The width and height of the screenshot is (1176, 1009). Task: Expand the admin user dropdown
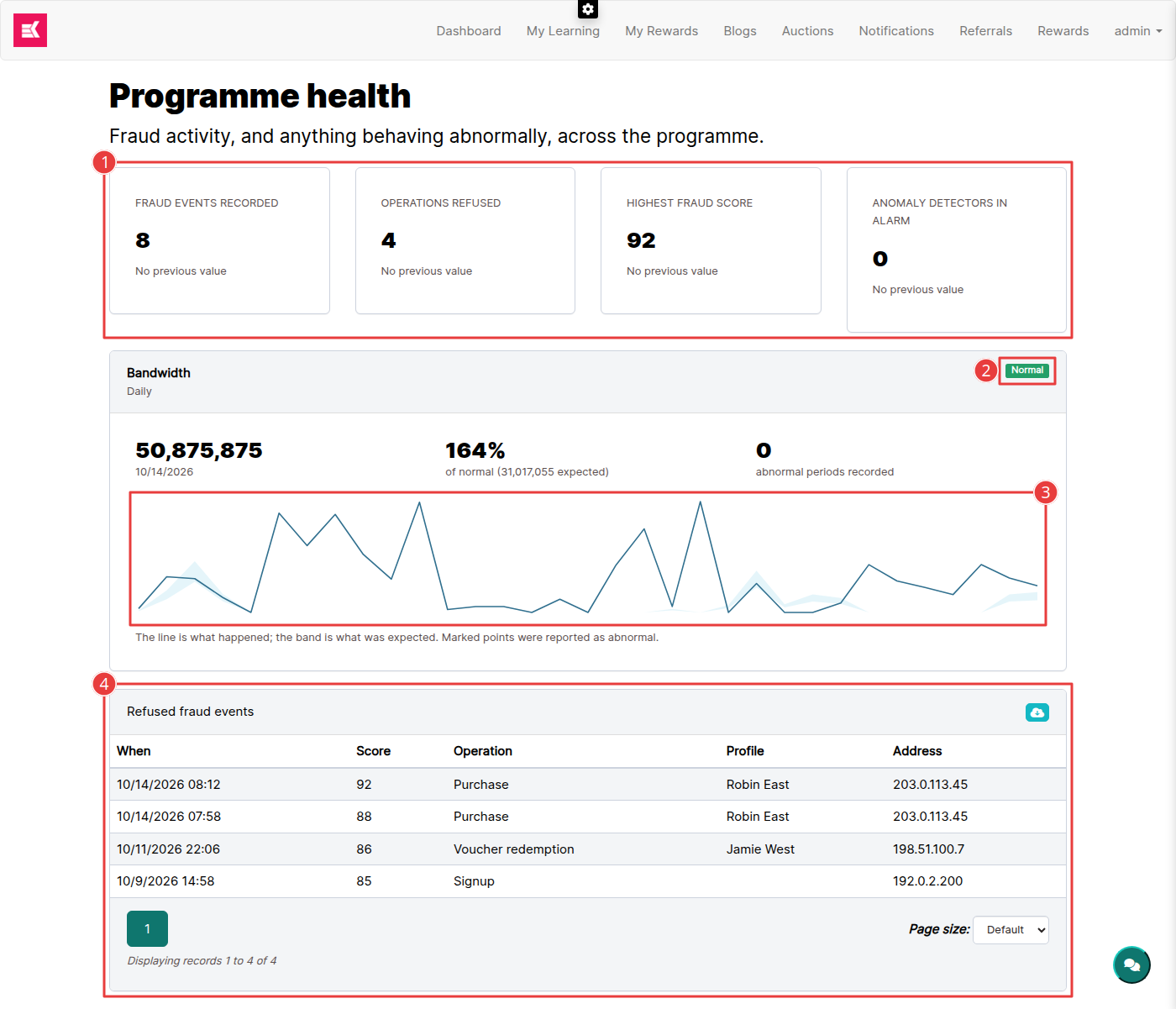[x=1138, y=31]
